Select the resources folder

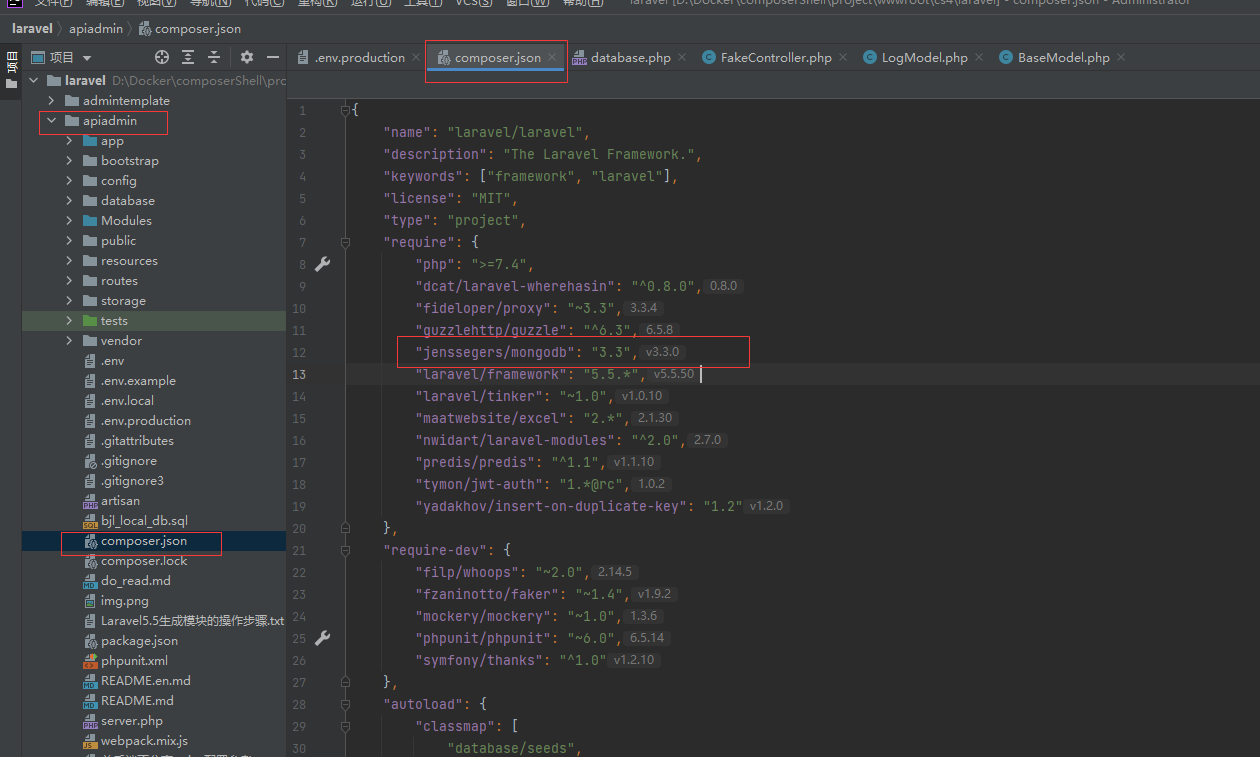(x=129, y=261)
